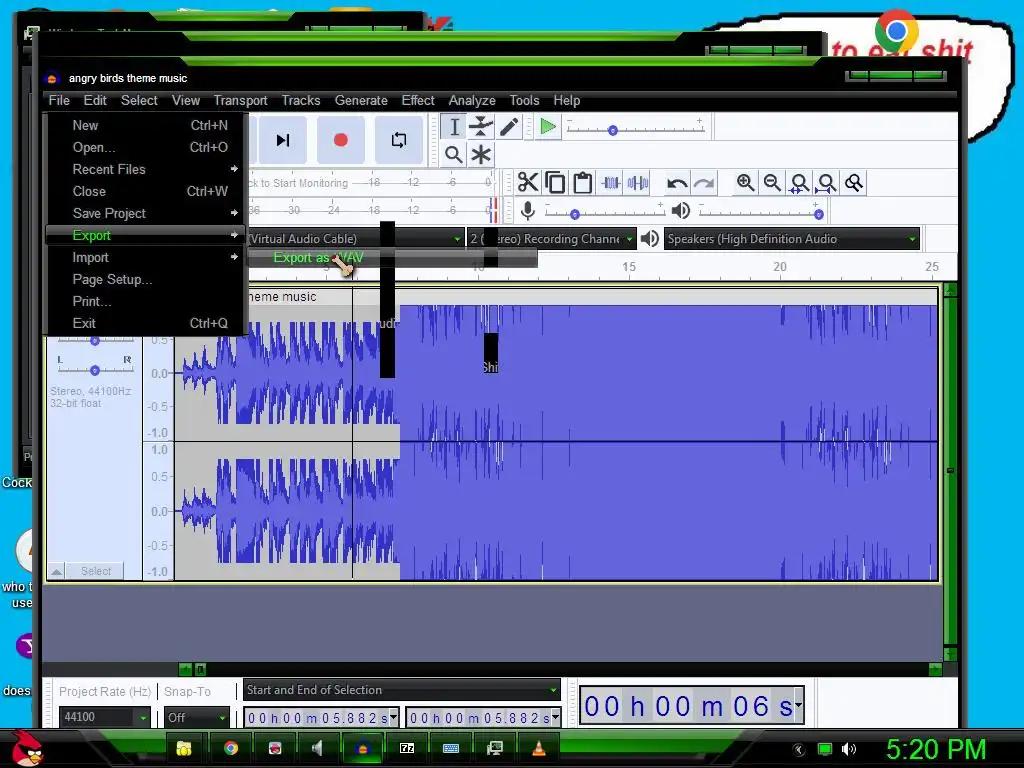The width and height of the screenshot is (1024, 768).
Task: Click the Redo arrow icon
Action: pos(704,183)
